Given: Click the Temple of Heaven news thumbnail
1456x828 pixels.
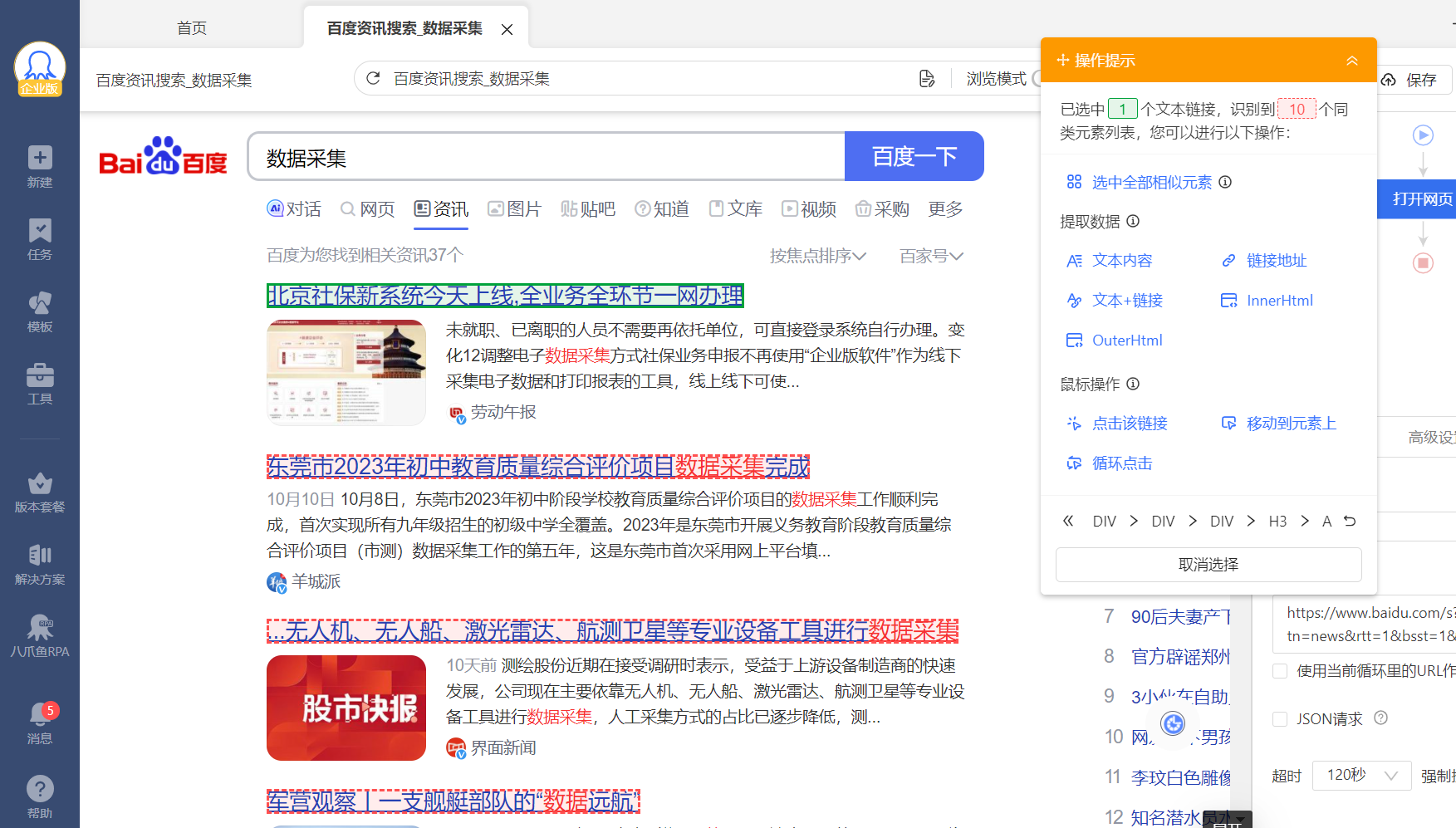Looking at the screenshot, I should tap(346, 372).
